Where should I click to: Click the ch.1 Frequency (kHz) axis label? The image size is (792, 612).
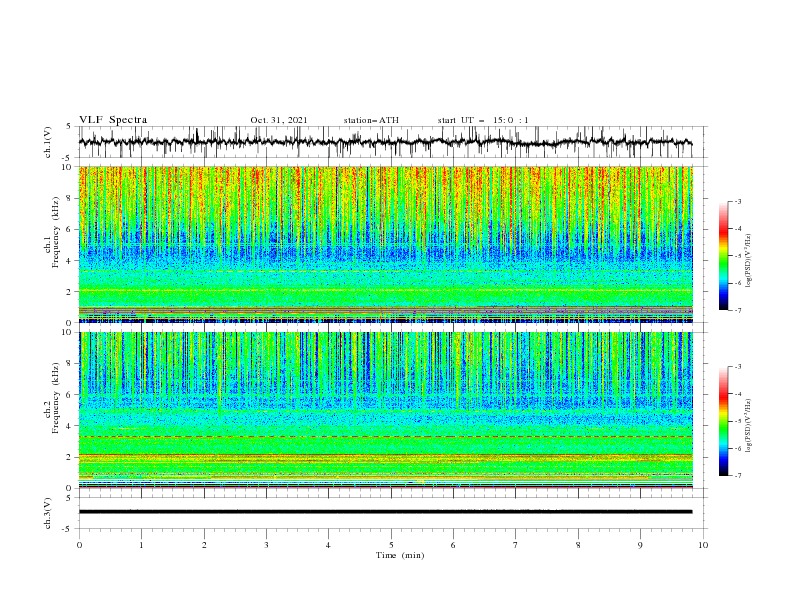click(52, 233)
